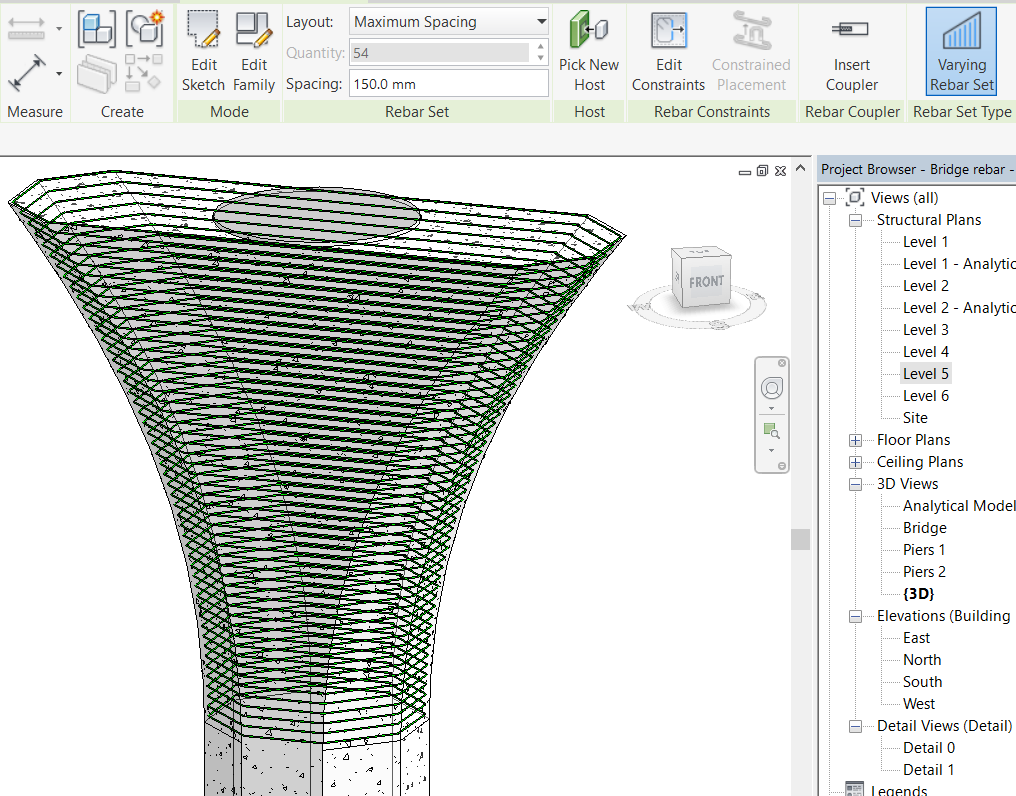Switch to the North elevation view

click(921, 659)
